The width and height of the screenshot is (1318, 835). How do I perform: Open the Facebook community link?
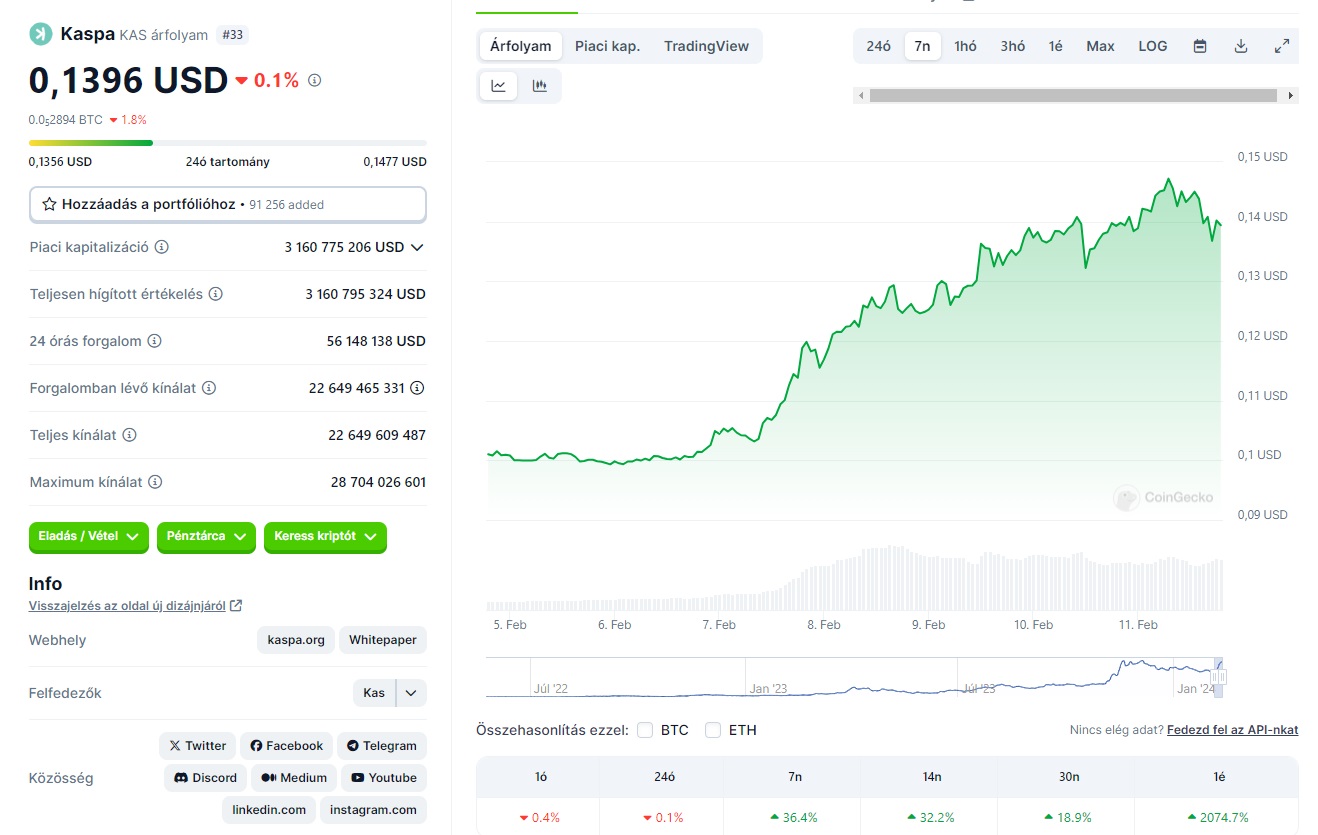coord(286,746)
